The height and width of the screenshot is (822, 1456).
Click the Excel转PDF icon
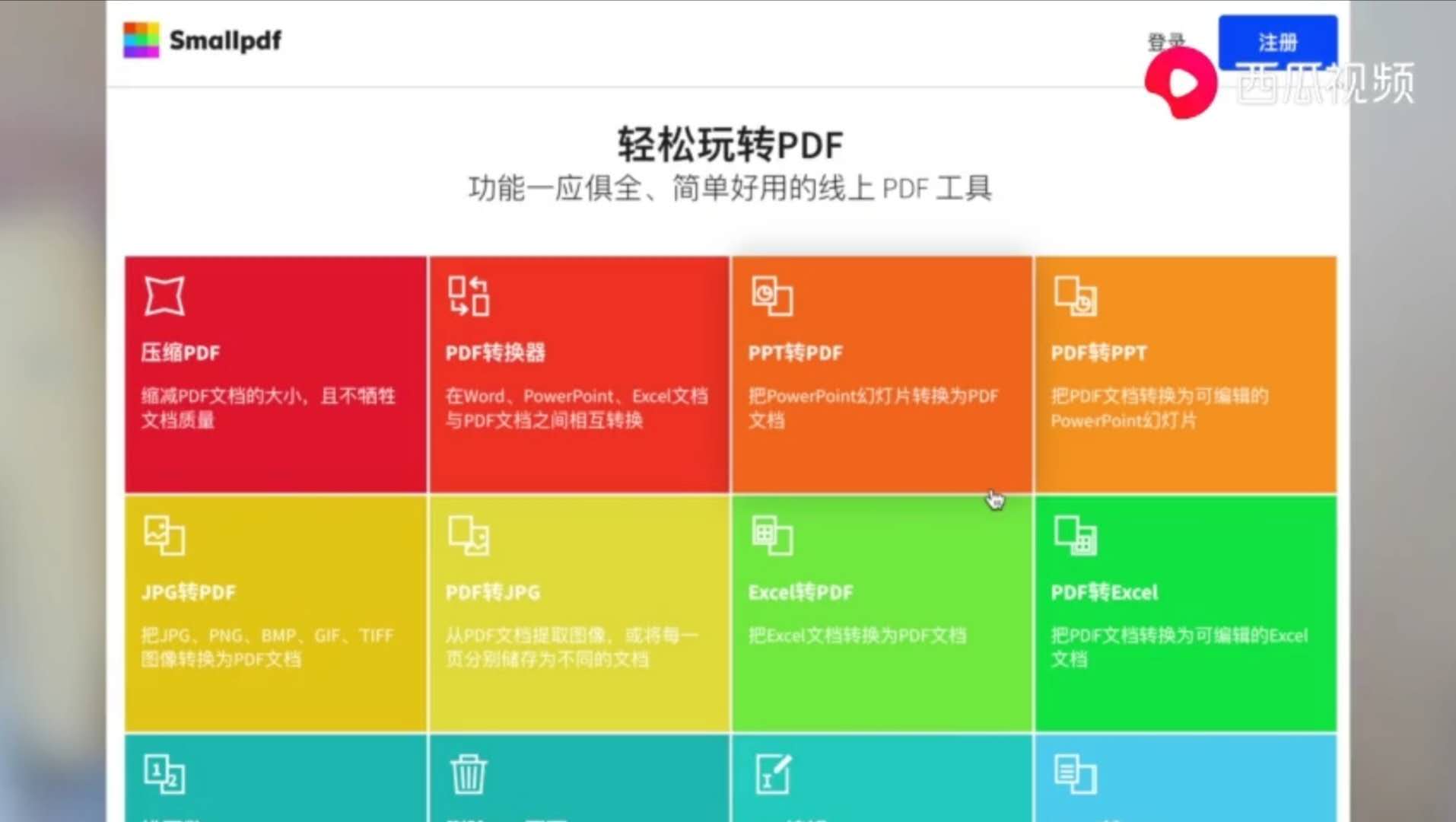tap(772, 536)
